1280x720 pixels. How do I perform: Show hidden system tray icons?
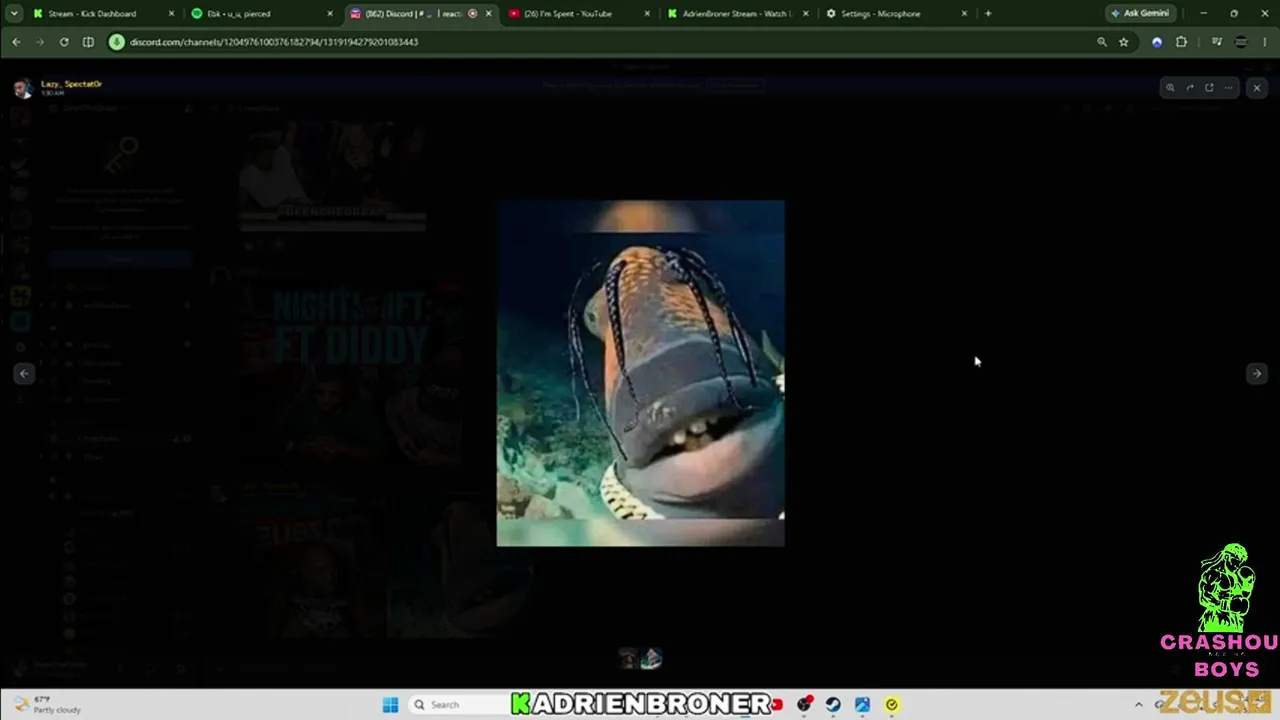click(x=1138, y=705)
